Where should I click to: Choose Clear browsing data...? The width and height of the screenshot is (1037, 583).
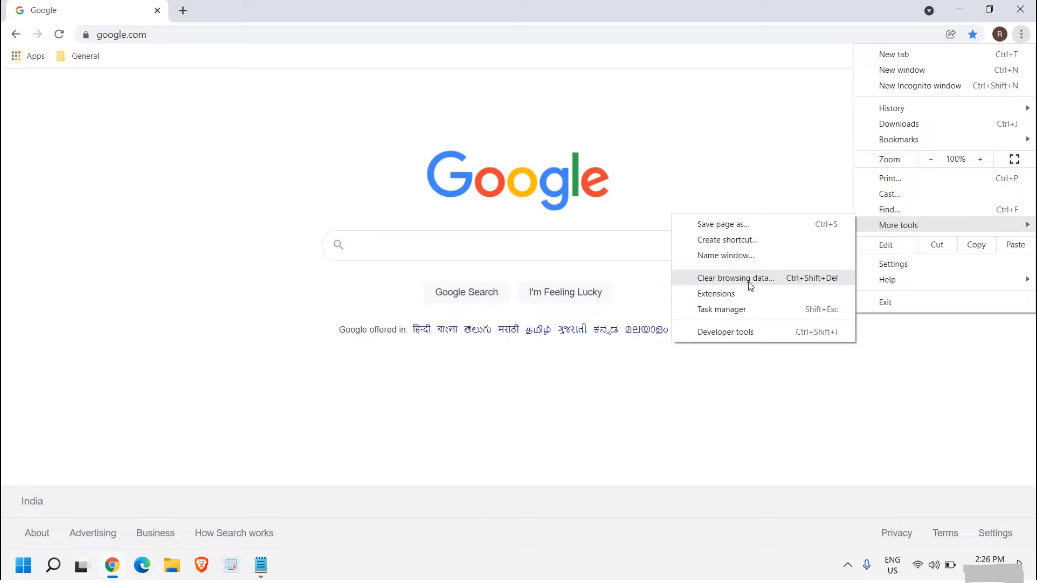tap(764, 278)
